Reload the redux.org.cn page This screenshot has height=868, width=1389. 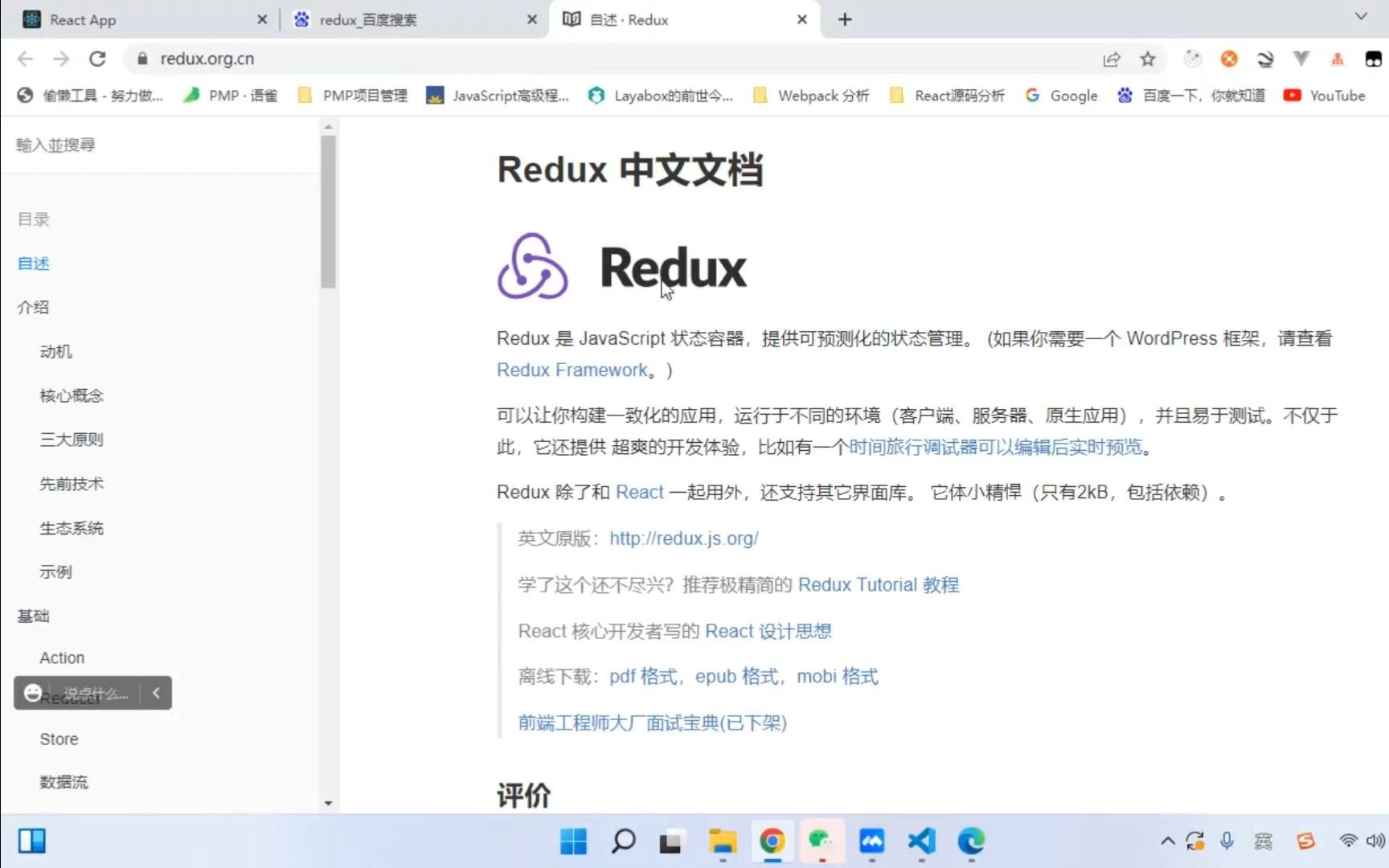[97, 59]
